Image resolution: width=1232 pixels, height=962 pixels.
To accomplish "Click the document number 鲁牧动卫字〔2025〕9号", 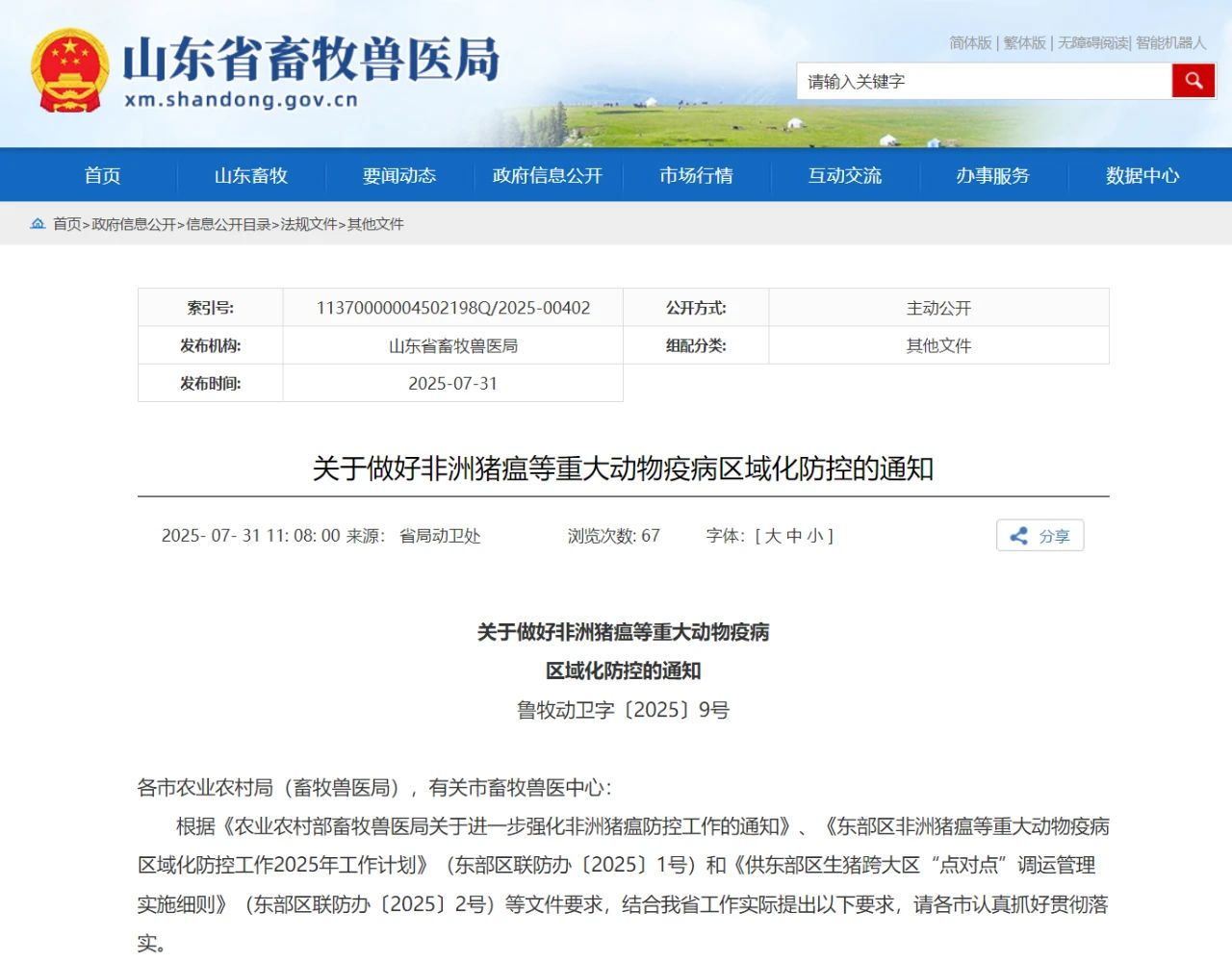I will click(x=623, y=710).
